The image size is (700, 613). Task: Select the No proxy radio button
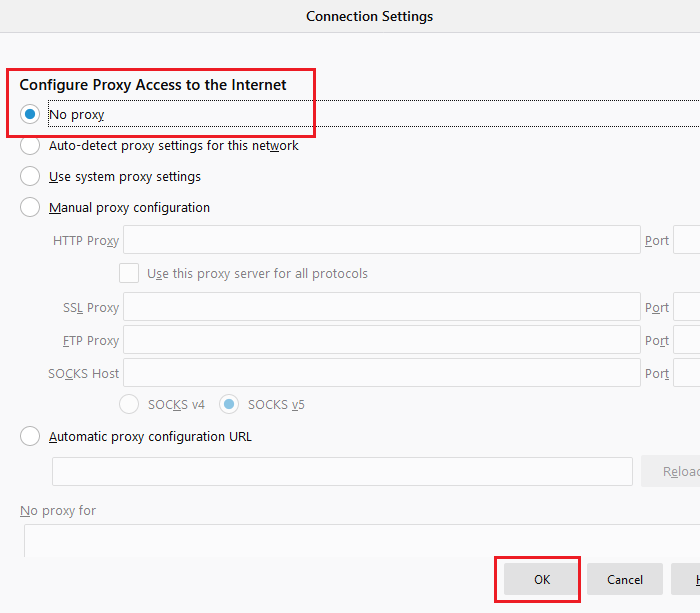(30, 115)
